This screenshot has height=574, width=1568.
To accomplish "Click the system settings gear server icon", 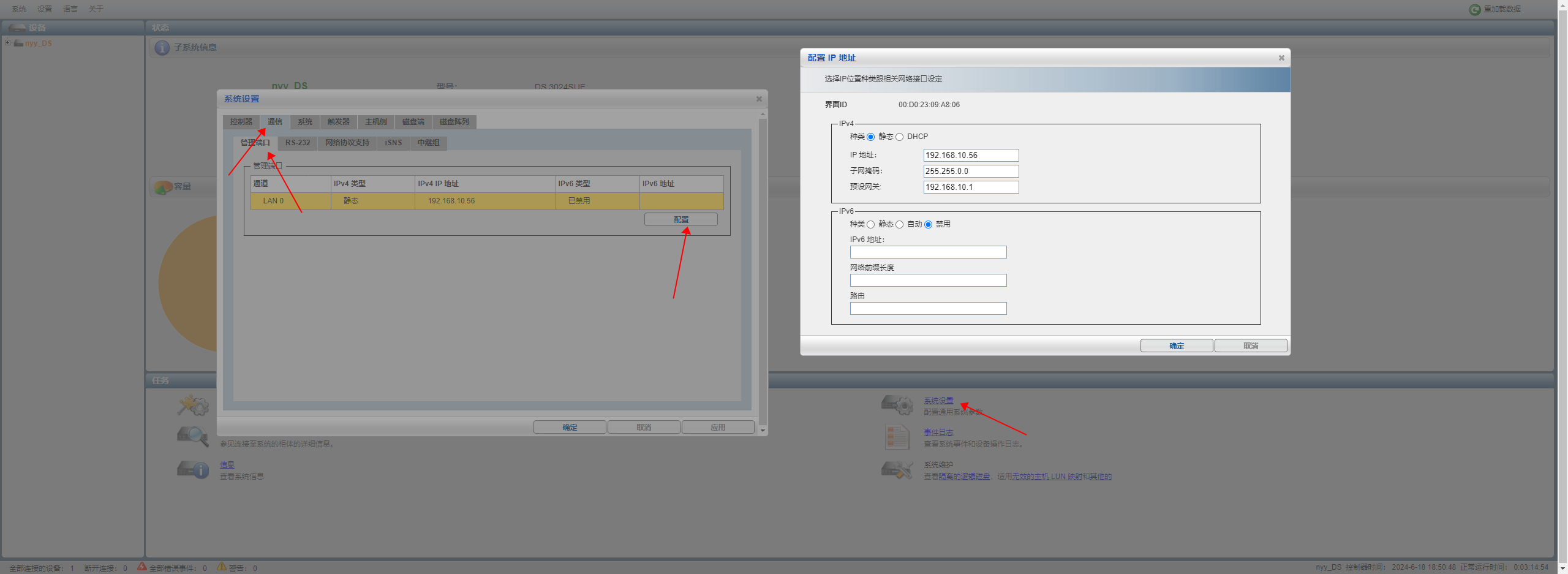I will point(897,404).
